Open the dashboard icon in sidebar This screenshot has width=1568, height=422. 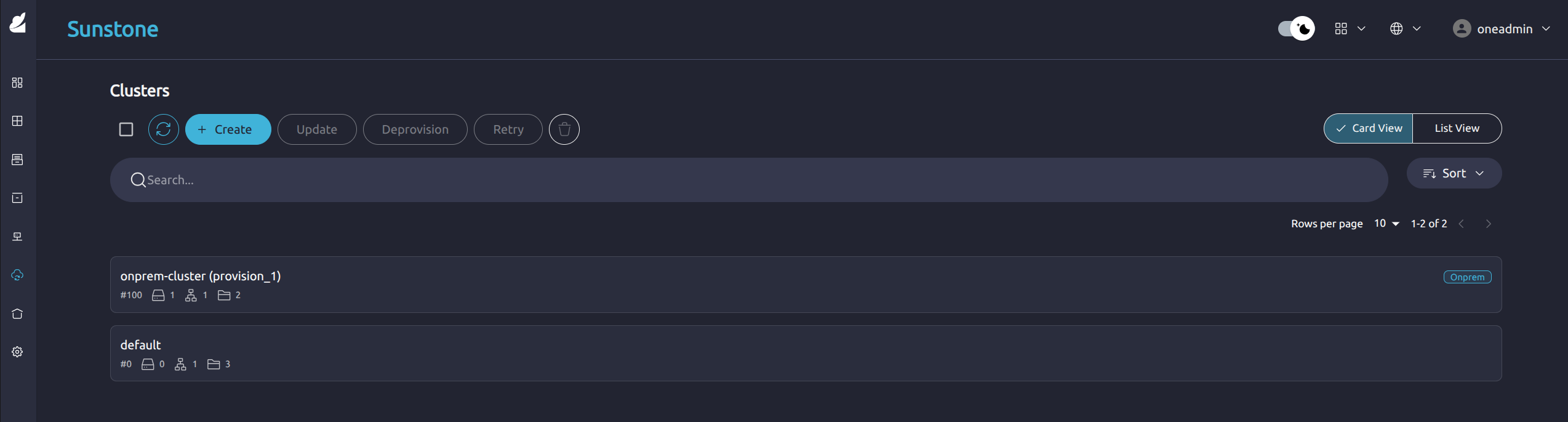[17, 83]
